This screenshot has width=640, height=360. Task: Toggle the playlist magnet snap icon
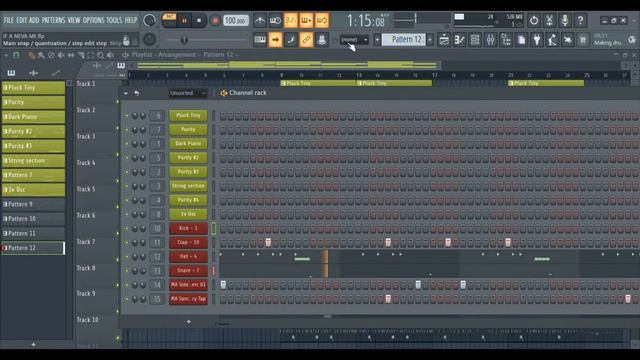[16, 55]
